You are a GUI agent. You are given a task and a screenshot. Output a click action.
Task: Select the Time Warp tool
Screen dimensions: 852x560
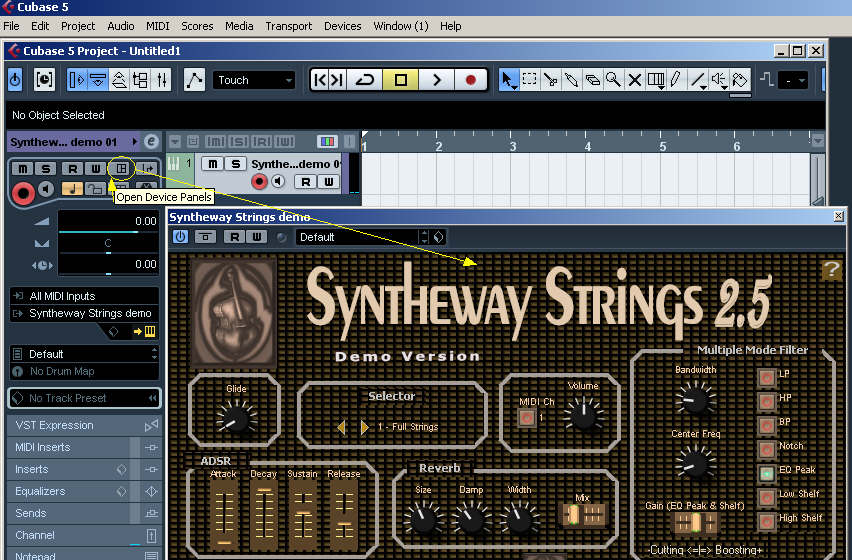coord(655,80)
